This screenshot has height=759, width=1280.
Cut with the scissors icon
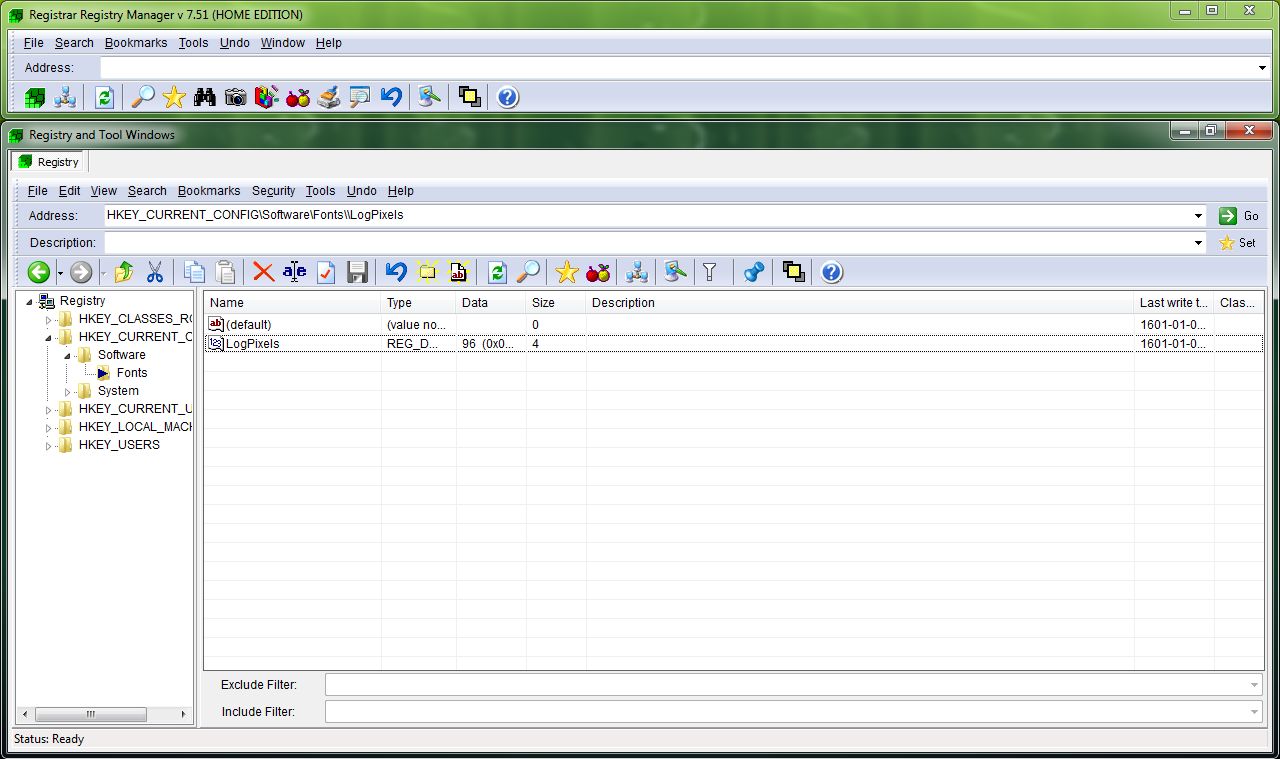tap(156, 271)
